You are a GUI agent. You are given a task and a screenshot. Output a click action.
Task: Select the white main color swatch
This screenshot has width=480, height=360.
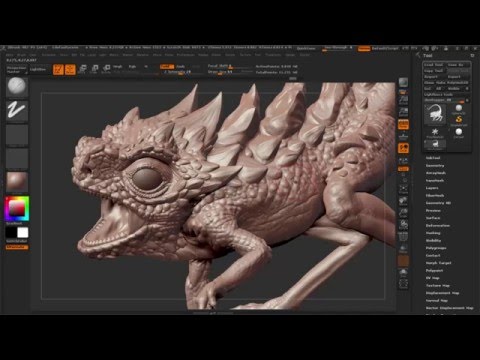pos(23,233)
